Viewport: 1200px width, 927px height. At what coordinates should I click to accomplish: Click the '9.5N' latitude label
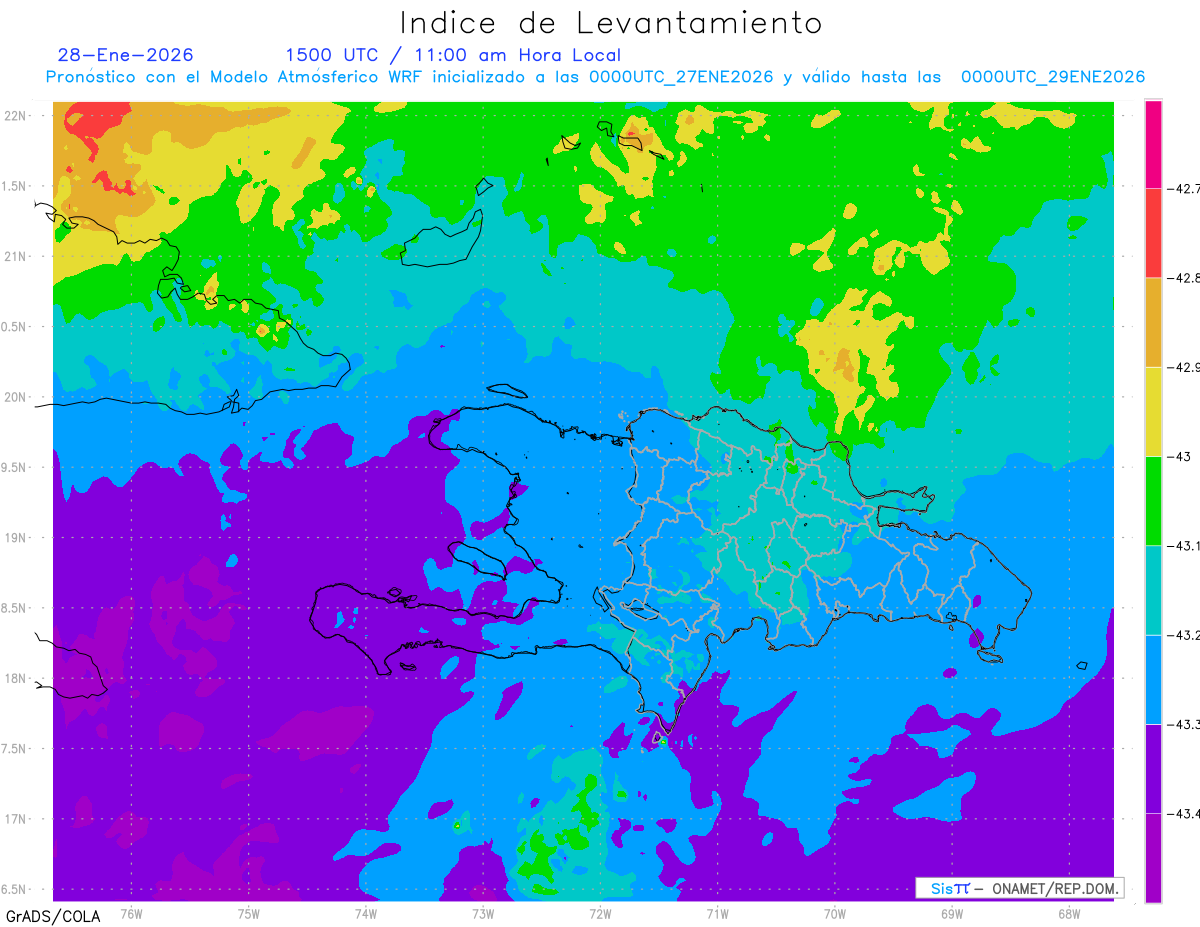click(15, 467)
